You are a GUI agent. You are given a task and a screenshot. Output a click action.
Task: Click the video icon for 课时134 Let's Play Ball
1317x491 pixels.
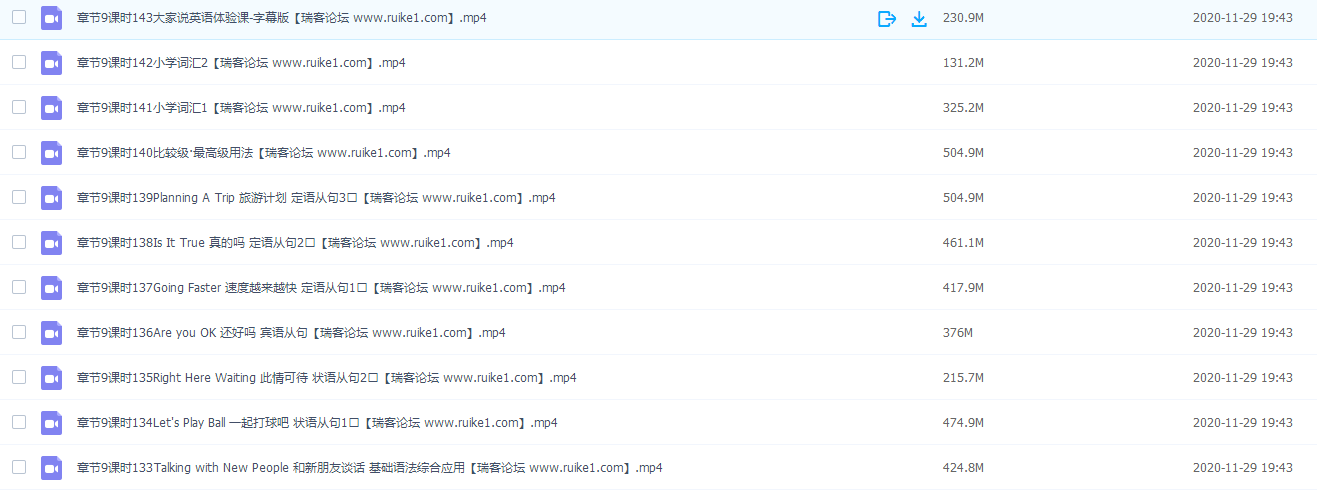pos(51,423)
